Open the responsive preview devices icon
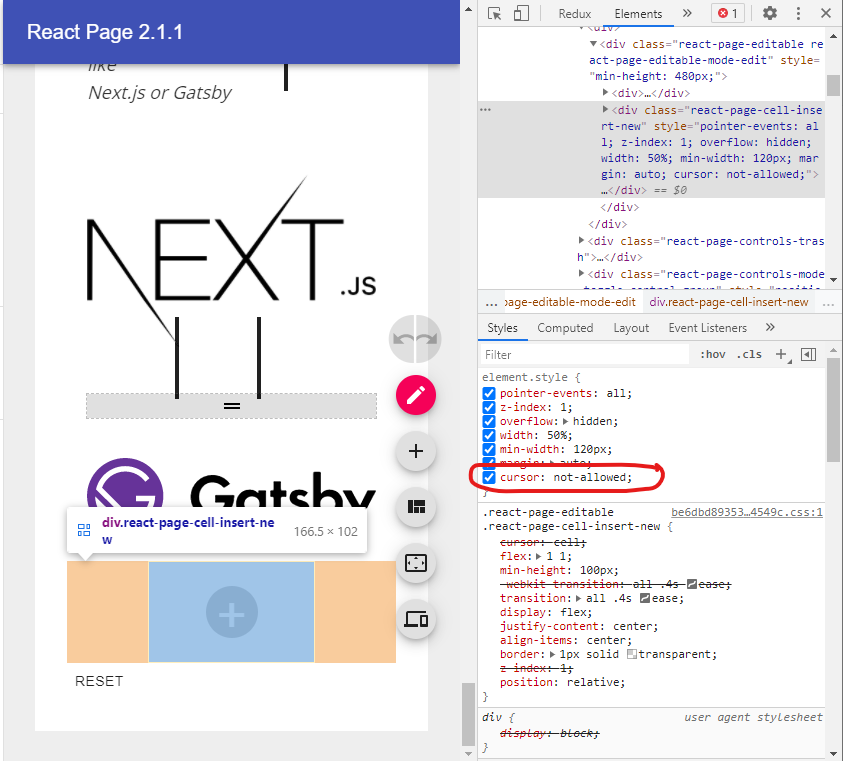This screenshot has width=843, height=761. coord(415,619)
